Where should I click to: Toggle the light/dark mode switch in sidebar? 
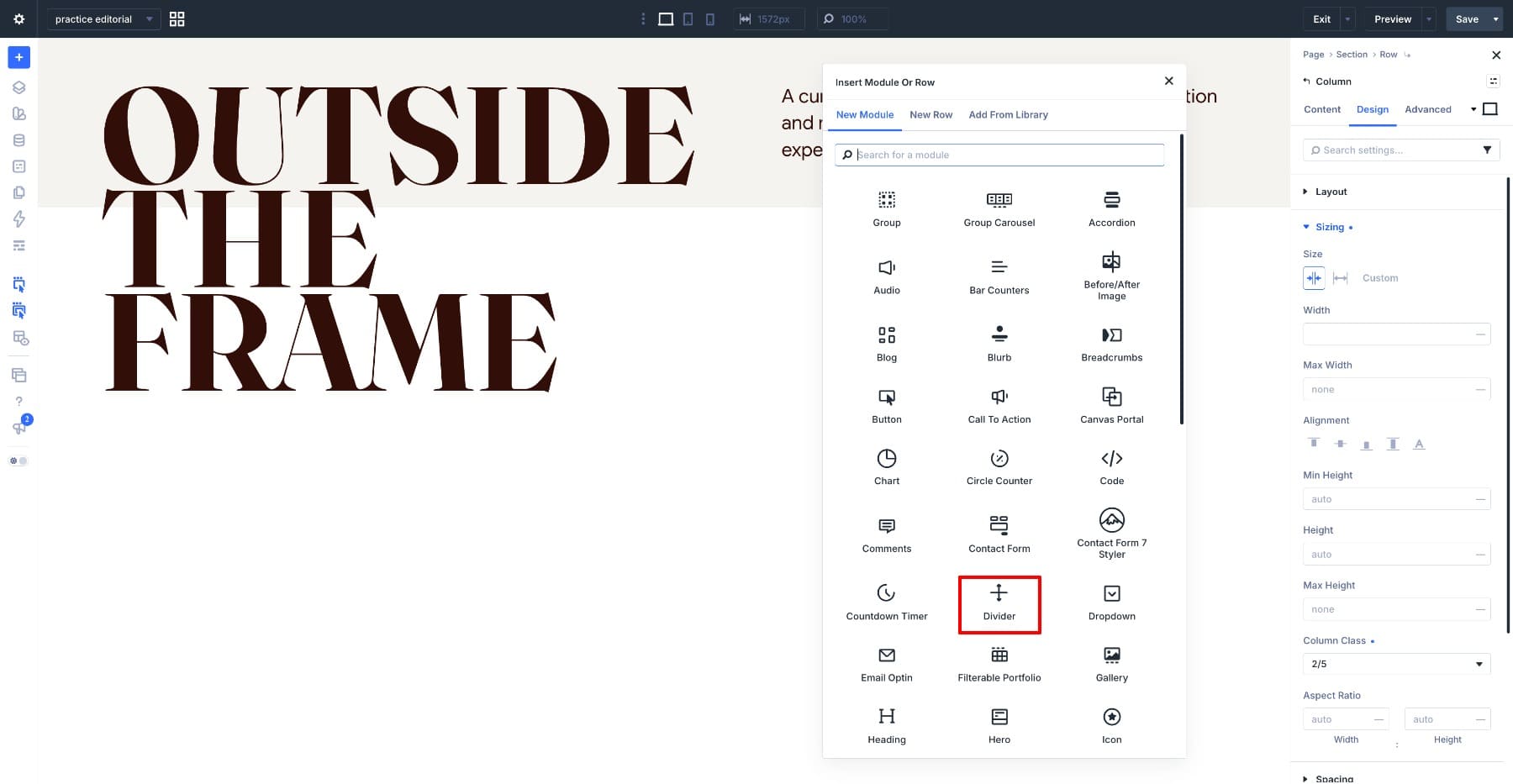tap(18, 460)
